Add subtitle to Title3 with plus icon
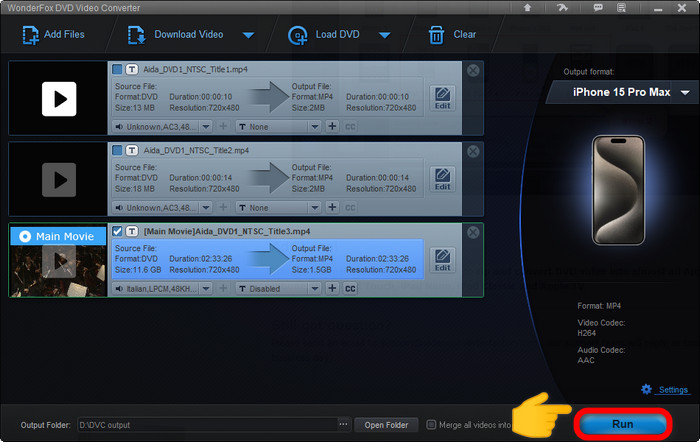Screen dimensions: 700x442 tap(332, 289)
